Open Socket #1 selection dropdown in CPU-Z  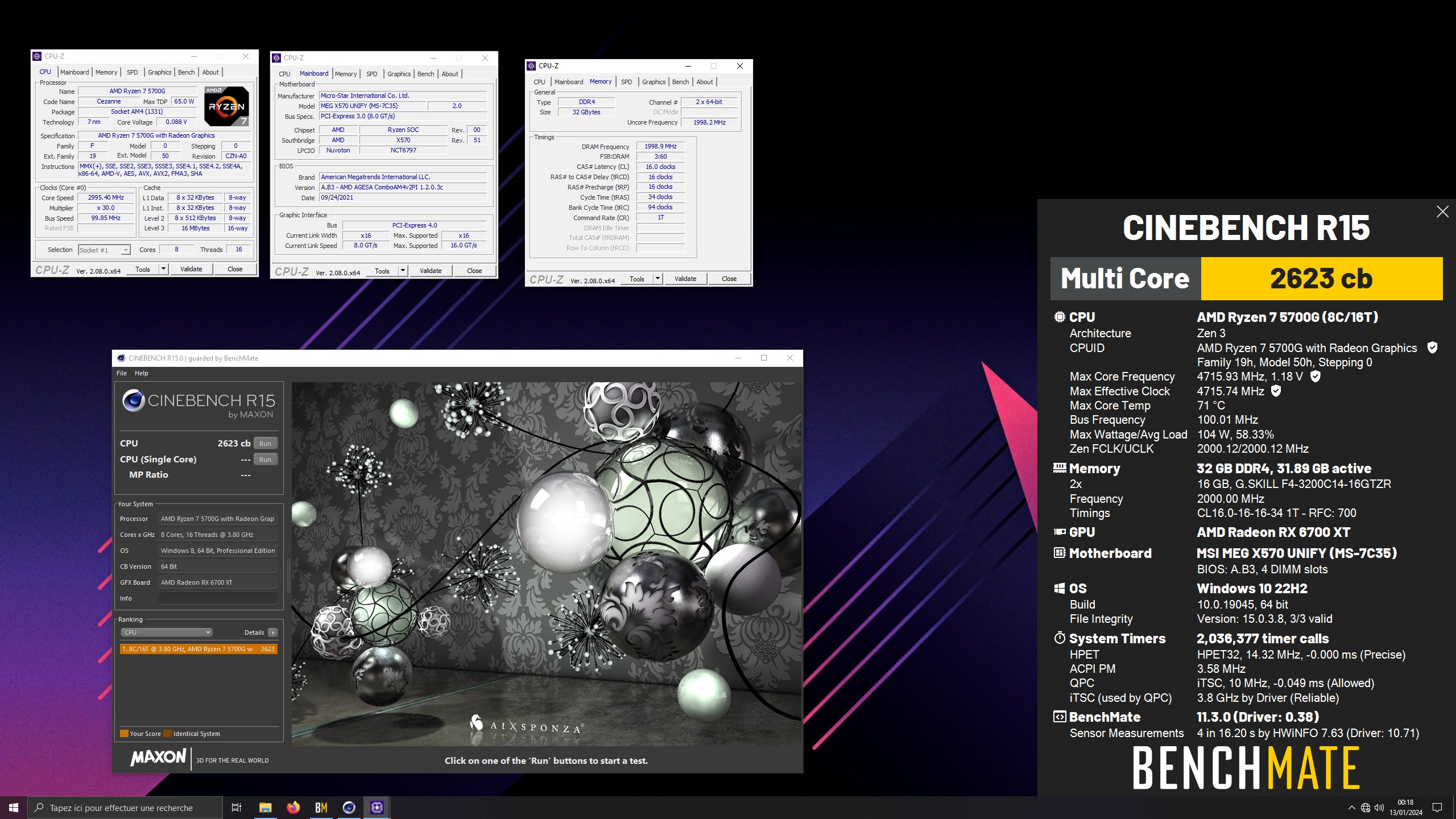click(105, 250)
